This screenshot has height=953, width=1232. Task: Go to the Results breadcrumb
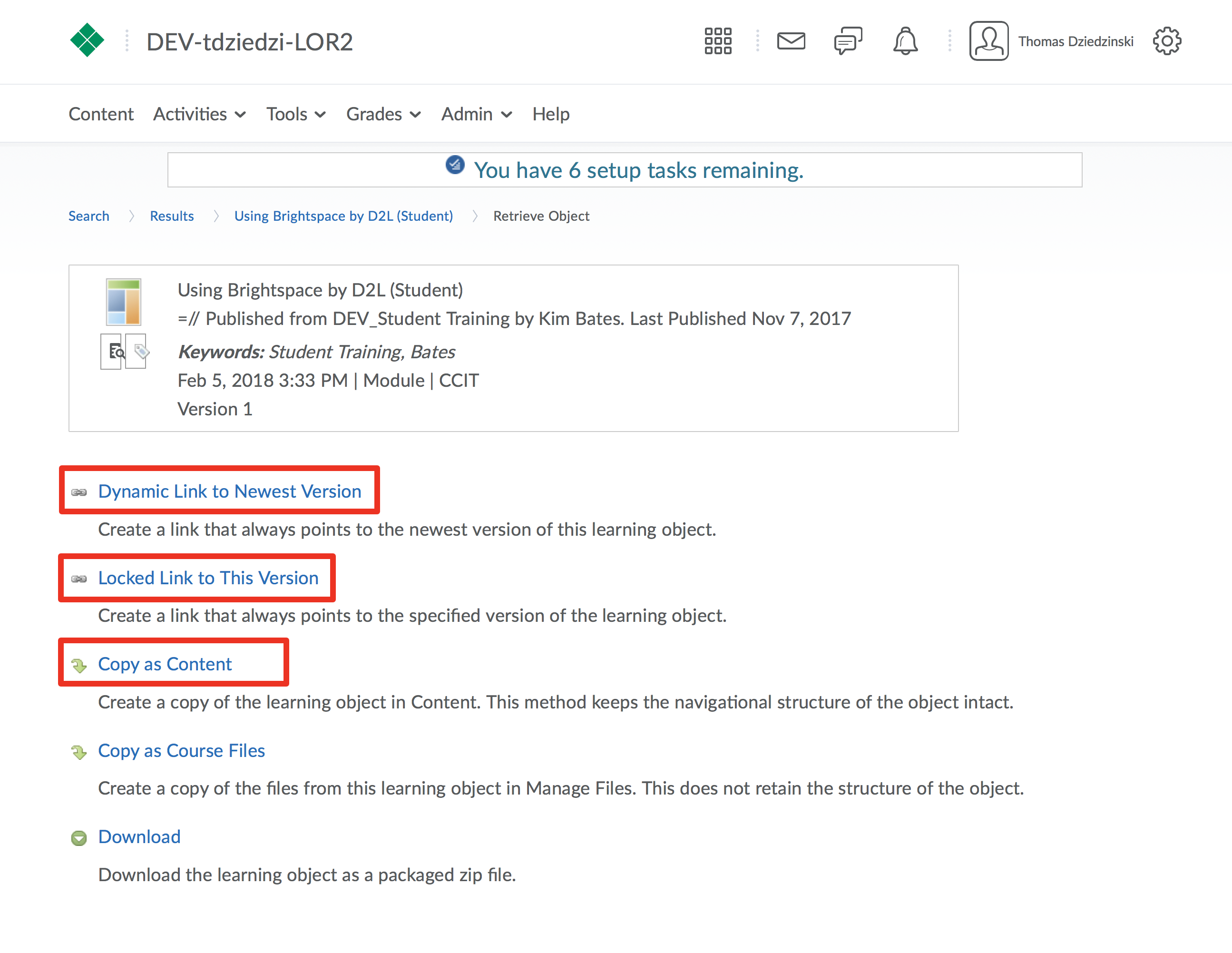172,216
